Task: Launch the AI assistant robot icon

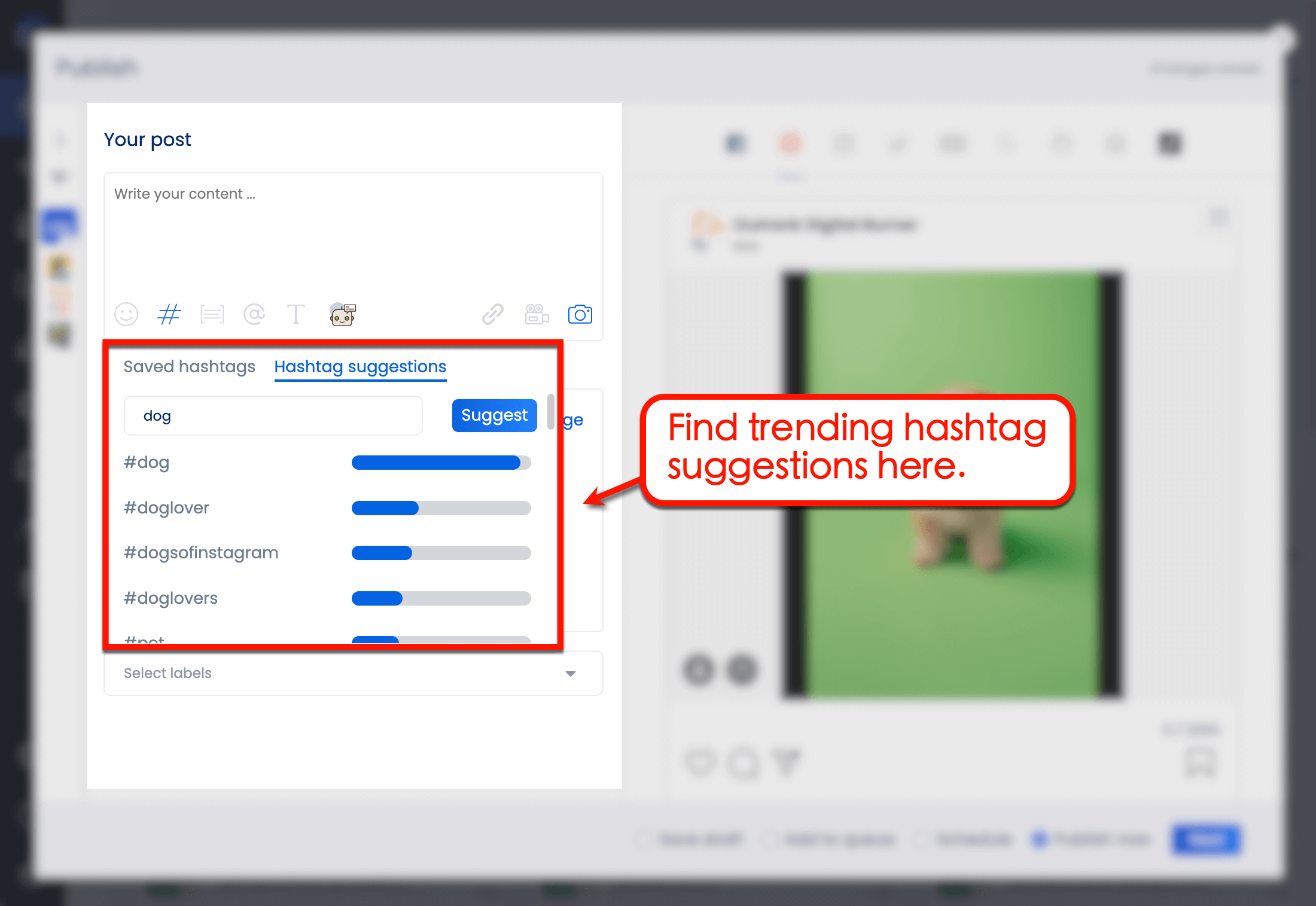Action: tap(342, 314)
